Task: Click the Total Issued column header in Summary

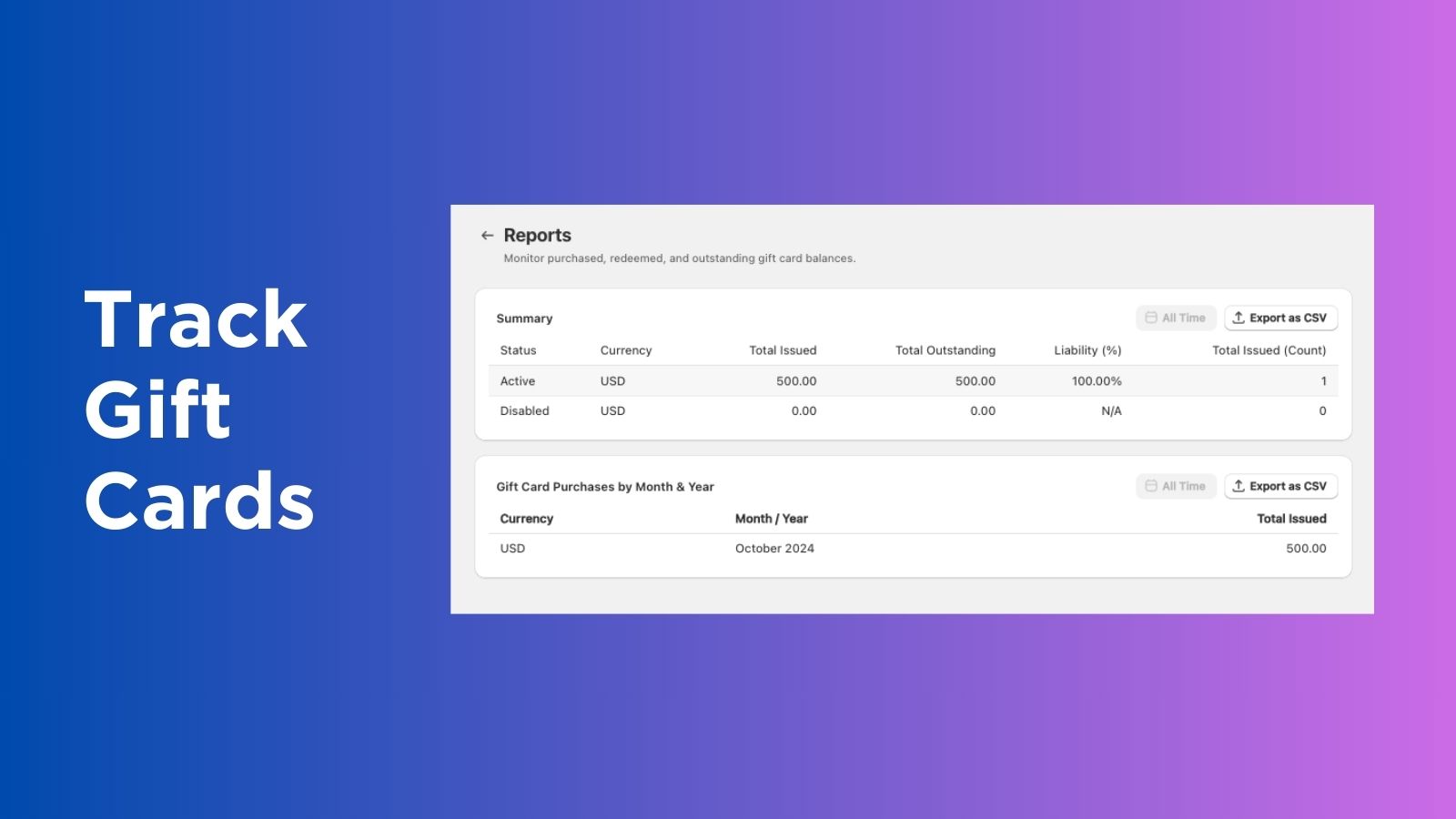Action: pyautogui.click(x=783, y=350)
